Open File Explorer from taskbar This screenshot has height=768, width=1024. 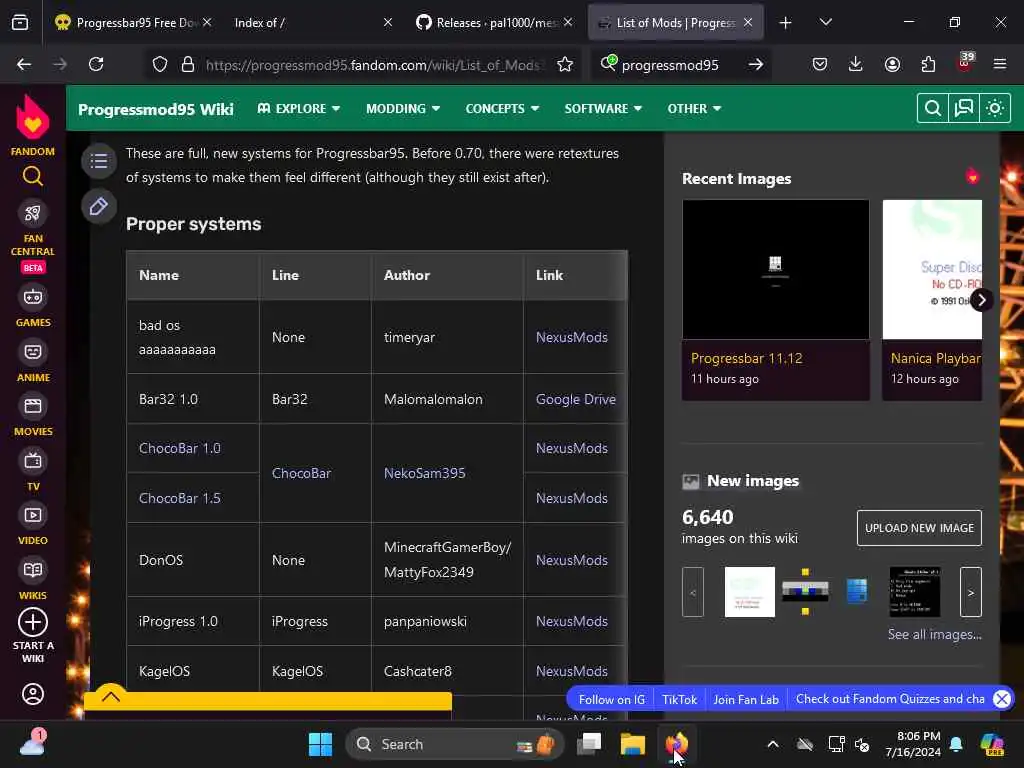[632, 744]
